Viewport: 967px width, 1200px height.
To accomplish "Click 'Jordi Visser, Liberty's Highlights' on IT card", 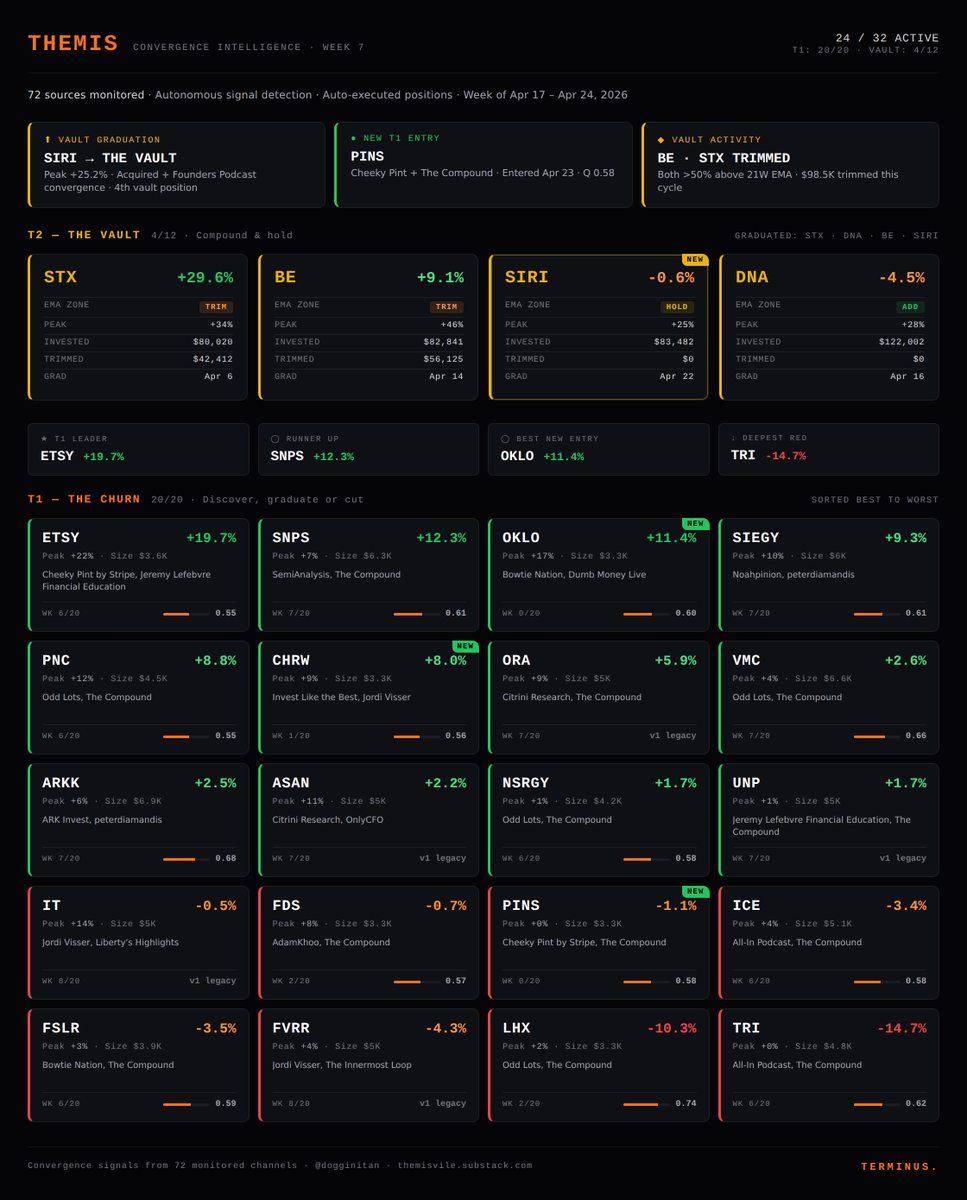I will tap(110, 942).
